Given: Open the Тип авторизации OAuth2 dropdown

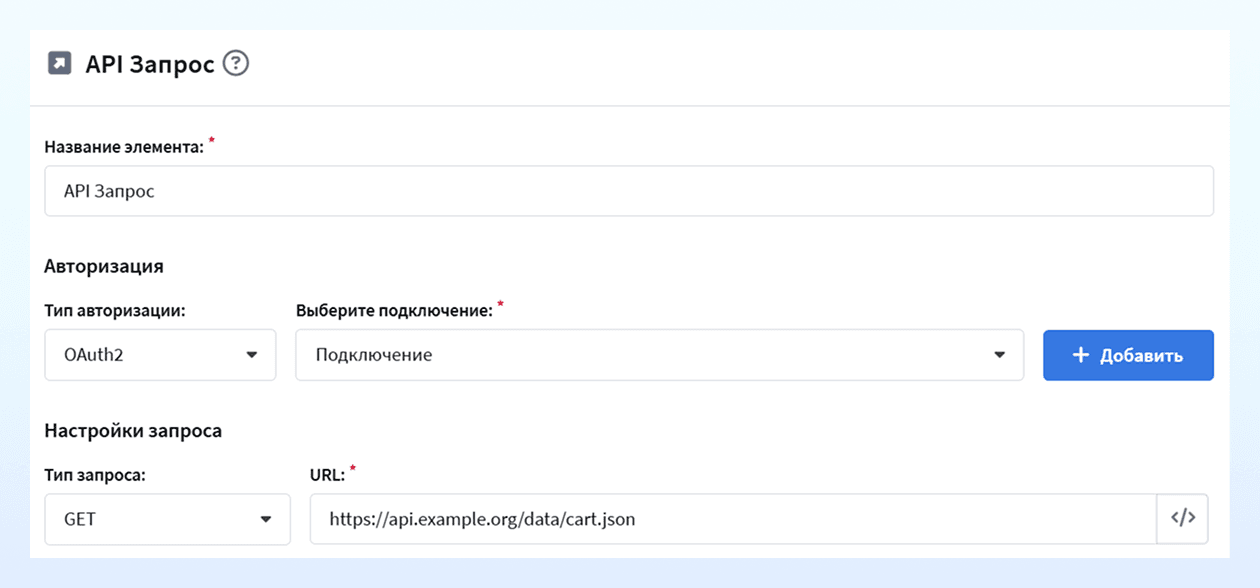Looking at the screenshot, I should click(x=160, y=355).
